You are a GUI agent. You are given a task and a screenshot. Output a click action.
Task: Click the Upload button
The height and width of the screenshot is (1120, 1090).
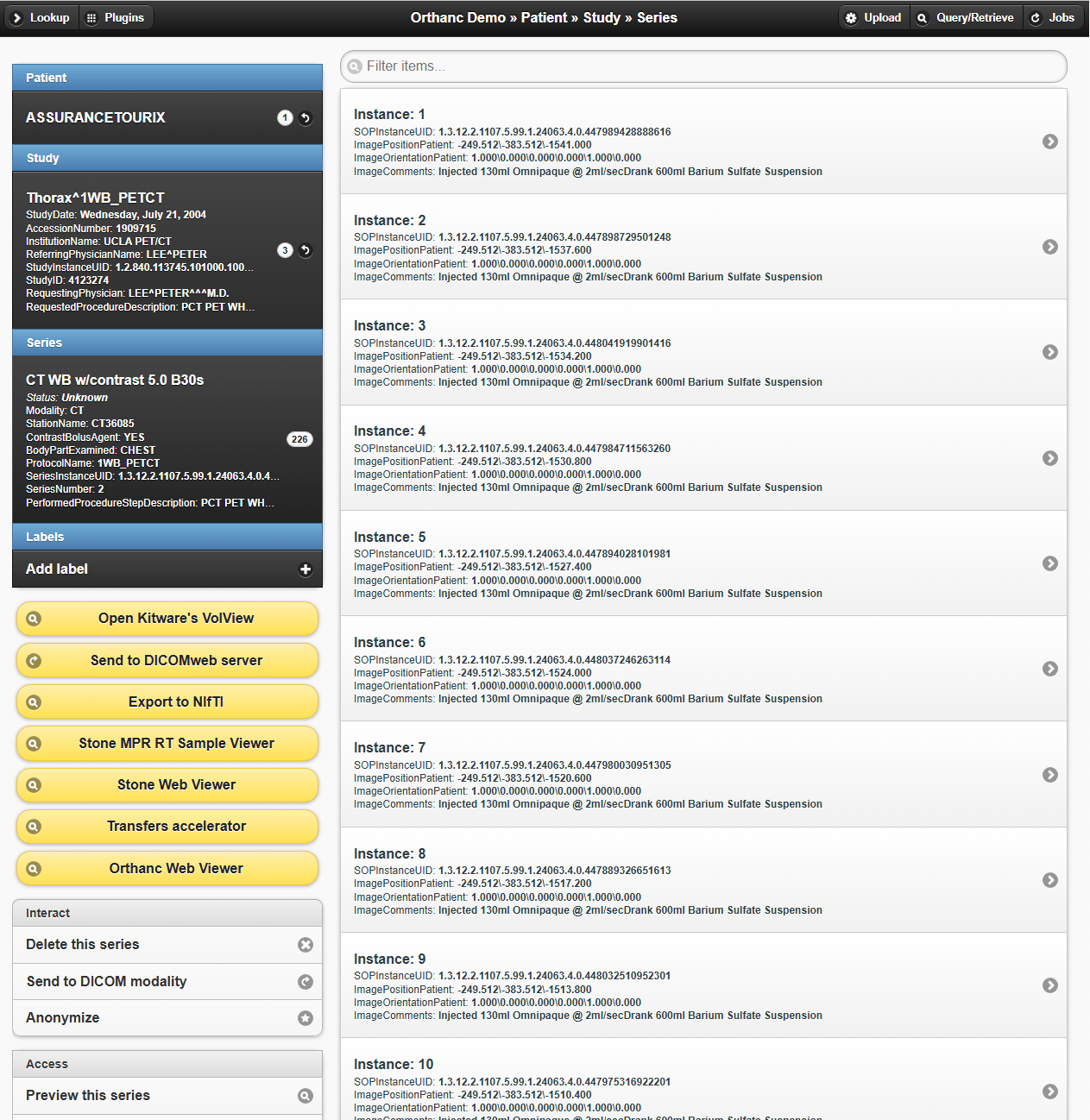(874, 17)
